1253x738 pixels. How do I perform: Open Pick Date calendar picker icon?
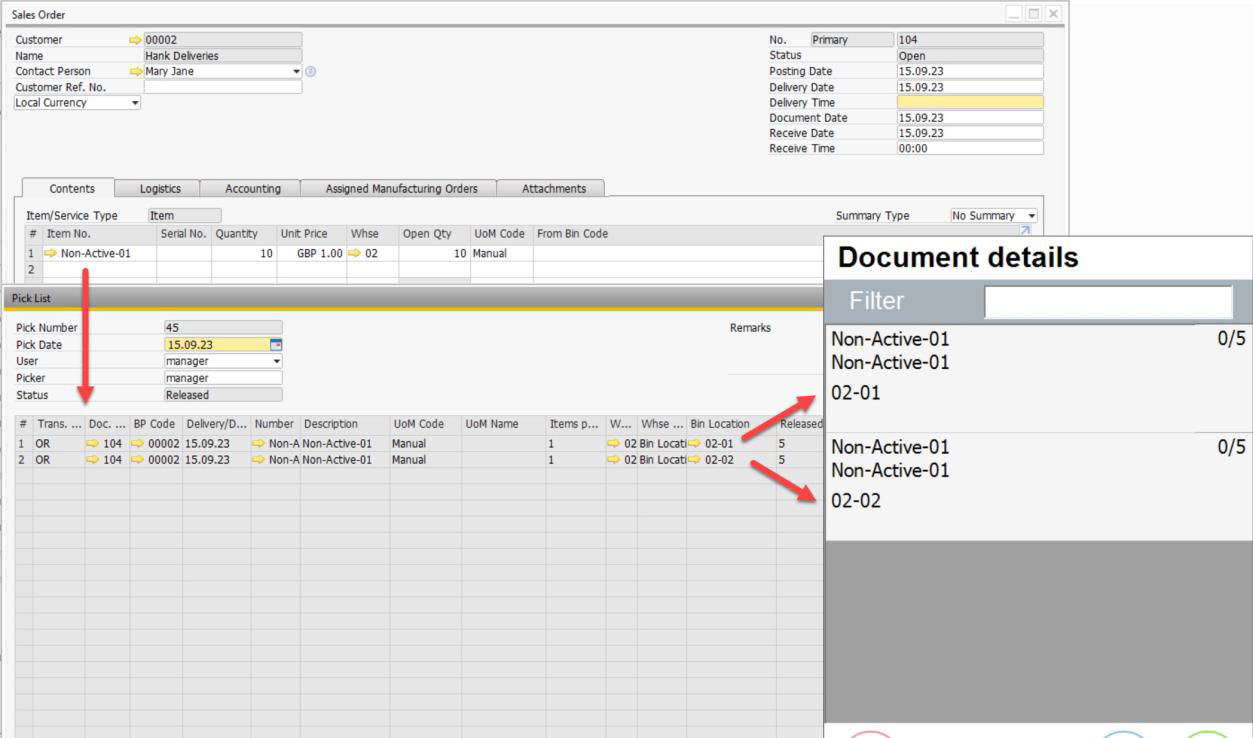coord(276,345)
